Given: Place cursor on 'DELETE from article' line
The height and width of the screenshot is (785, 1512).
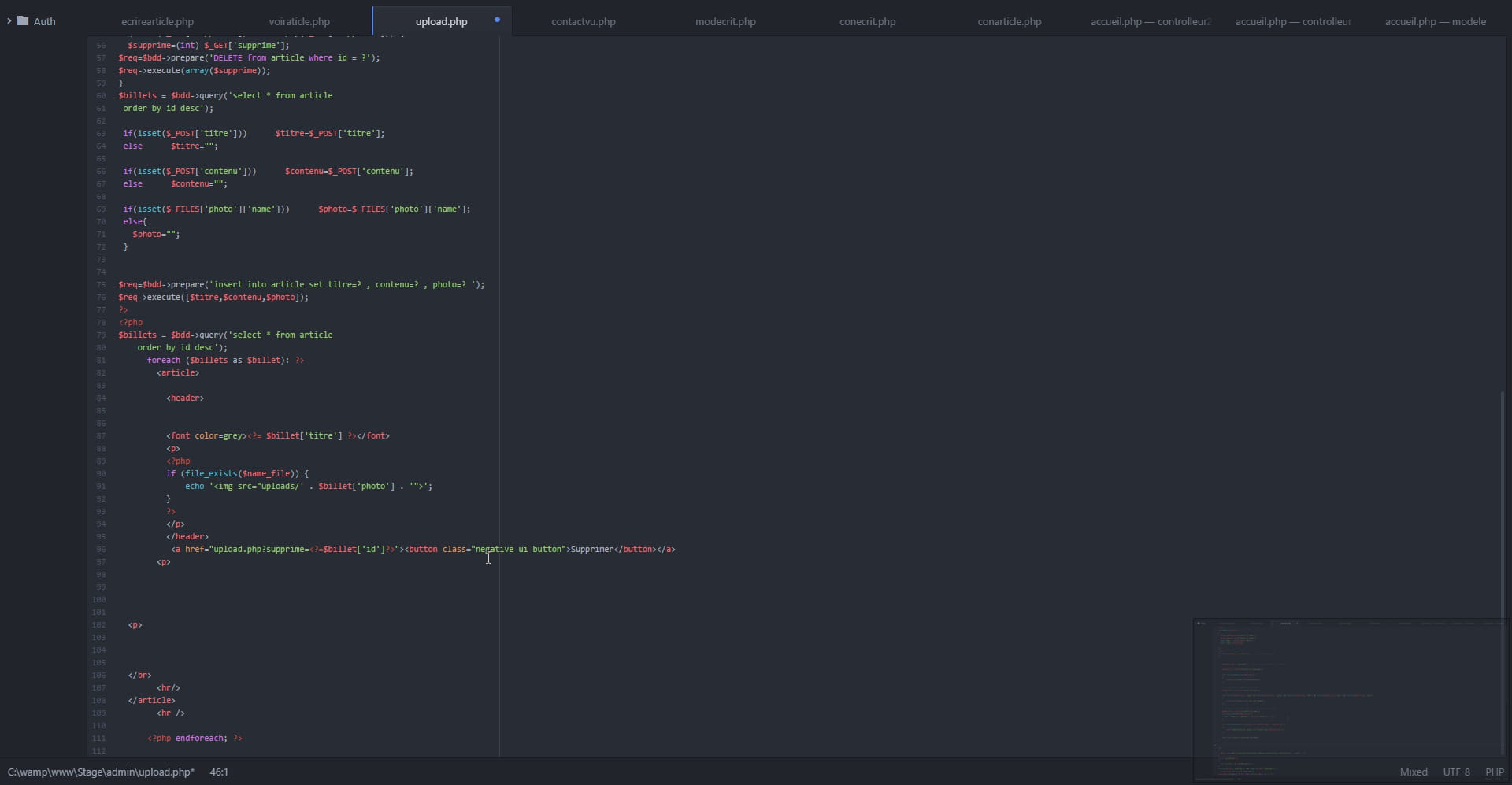Looking at the screenshot, I should (x=249, y=57).
